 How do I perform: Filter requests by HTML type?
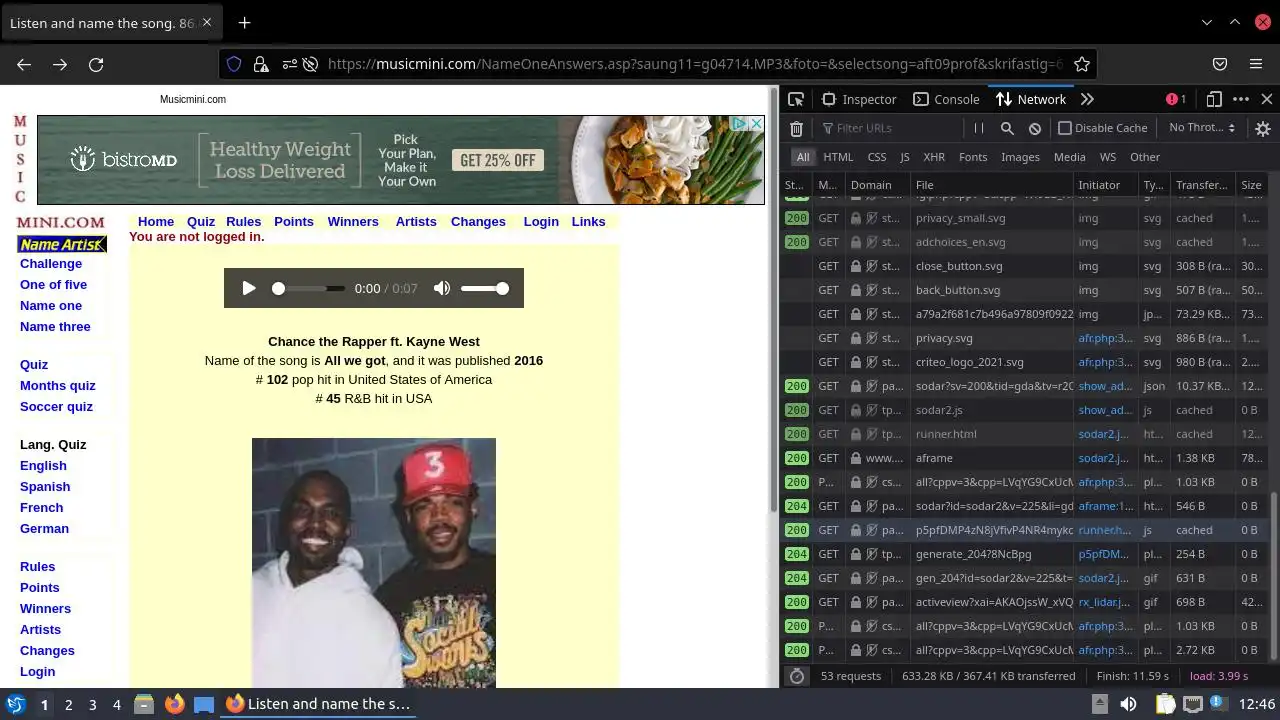(x=838, y=157)
